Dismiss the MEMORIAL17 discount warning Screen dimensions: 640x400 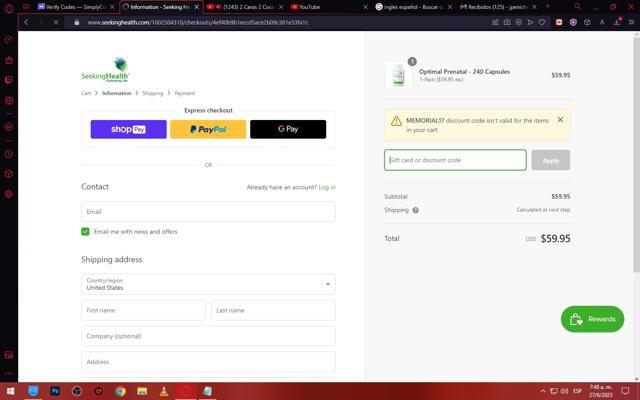click(x=560, y=119)
